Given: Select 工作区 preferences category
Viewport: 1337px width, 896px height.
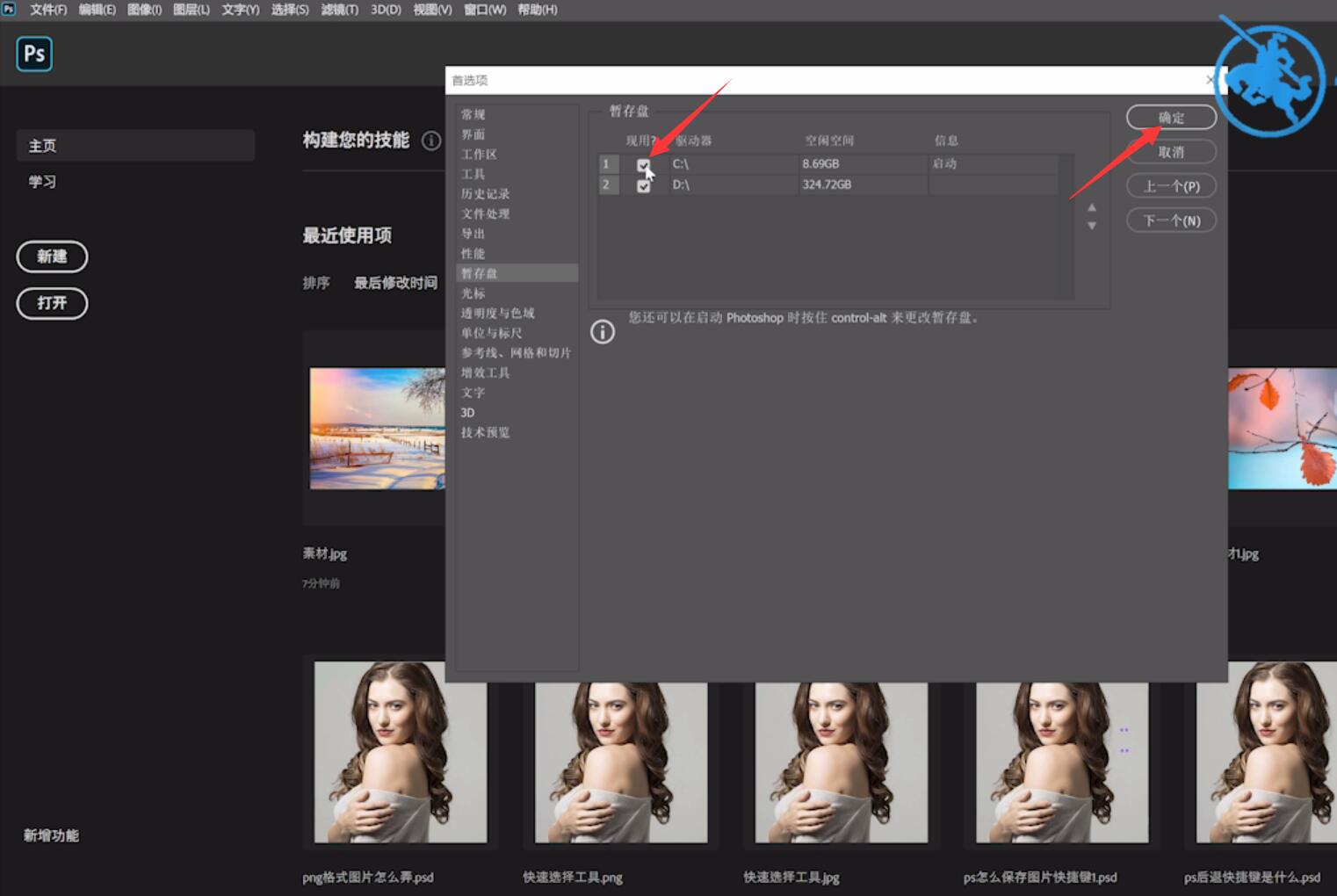Looking at the screenshot, I should (x=480, y=154).
